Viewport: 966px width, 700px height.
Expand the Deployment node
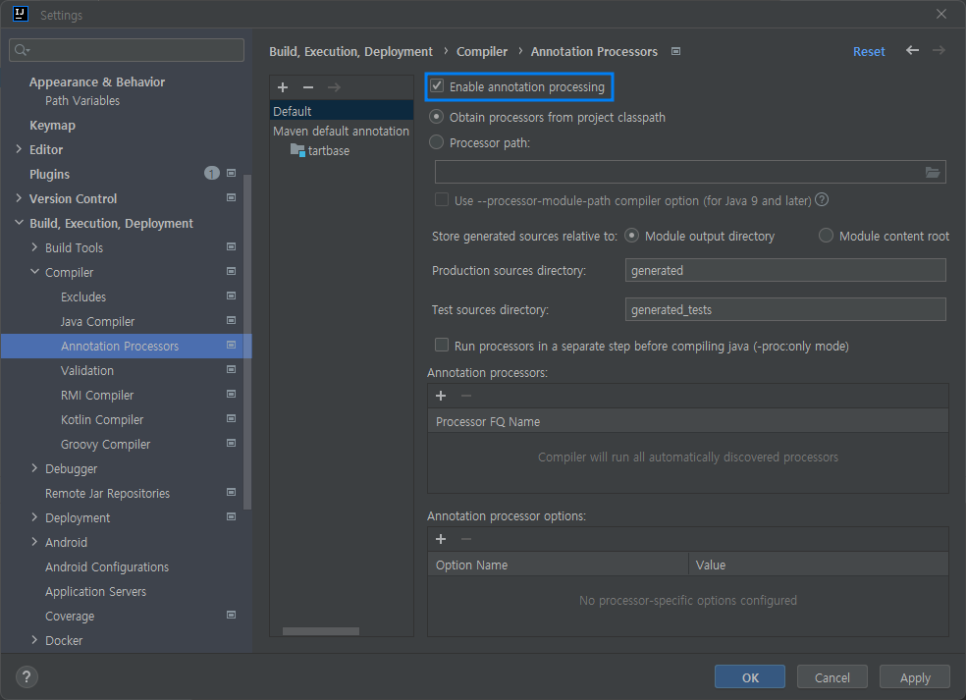click(x=34, y=517)
